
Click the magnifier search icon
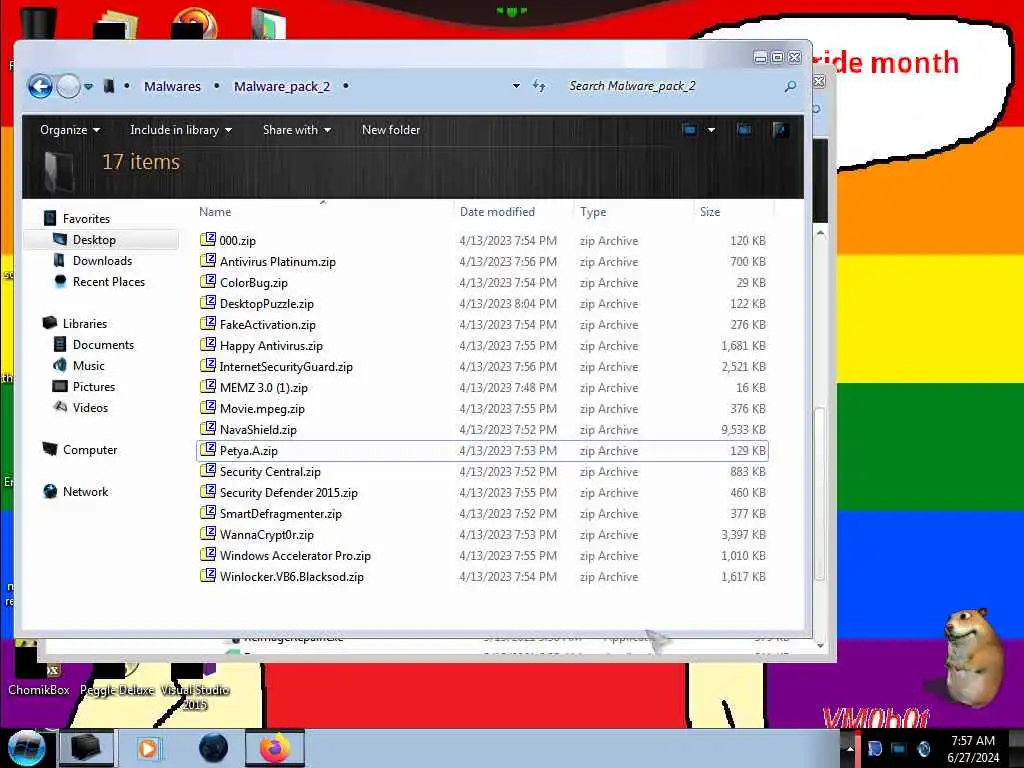point(790,86)
